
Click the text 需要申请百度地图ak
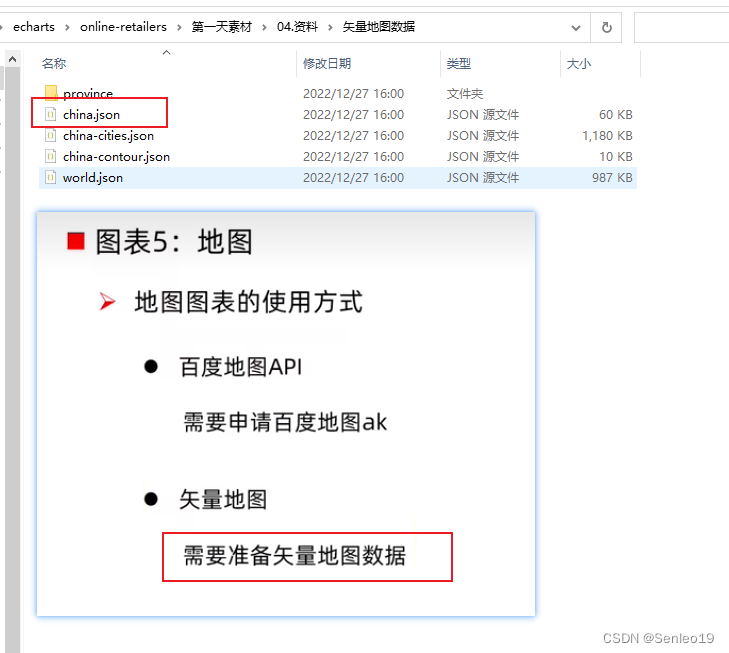coord(285,422)
